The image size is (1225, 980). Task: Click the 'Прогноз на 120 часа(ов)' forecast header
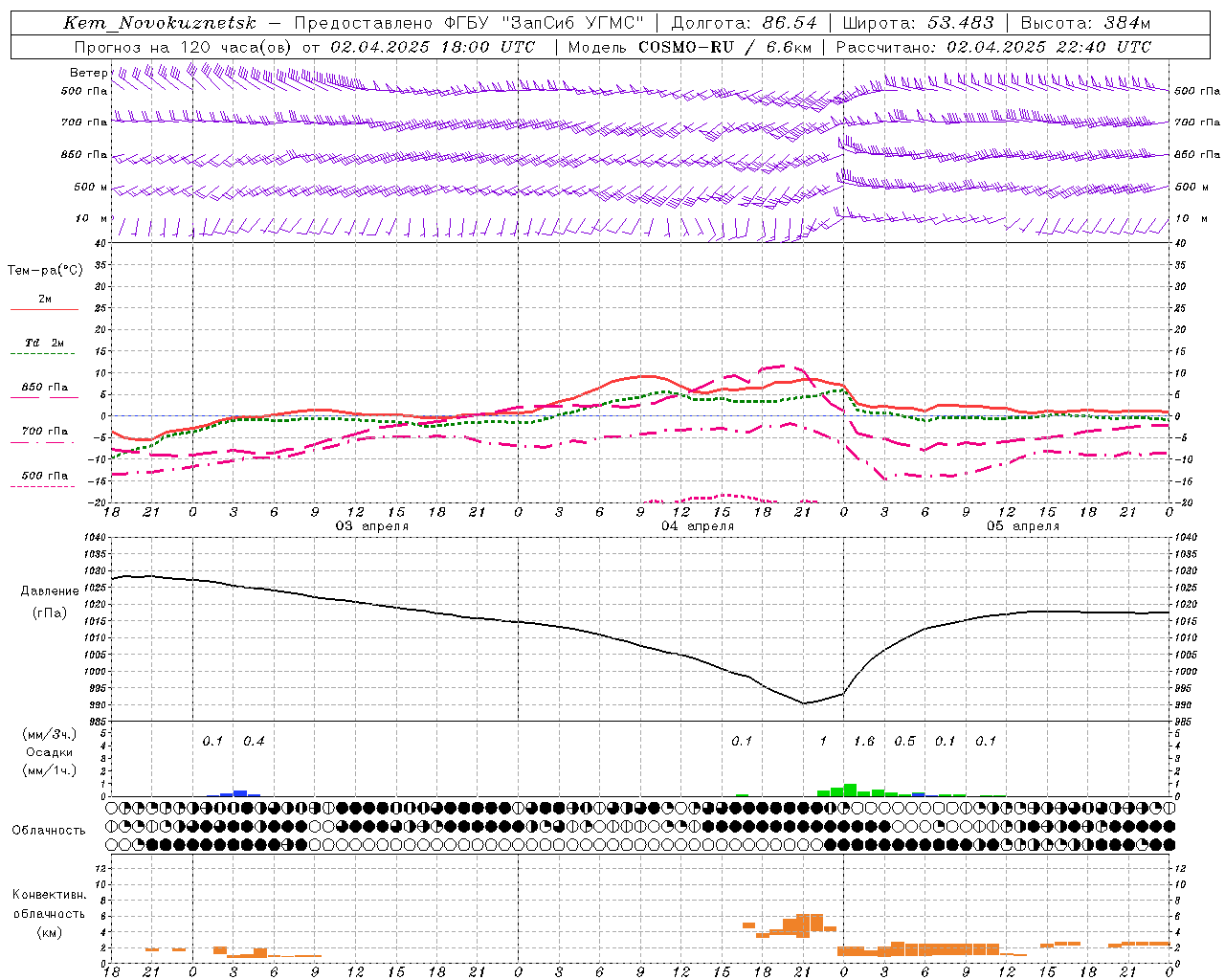[185, 47]
